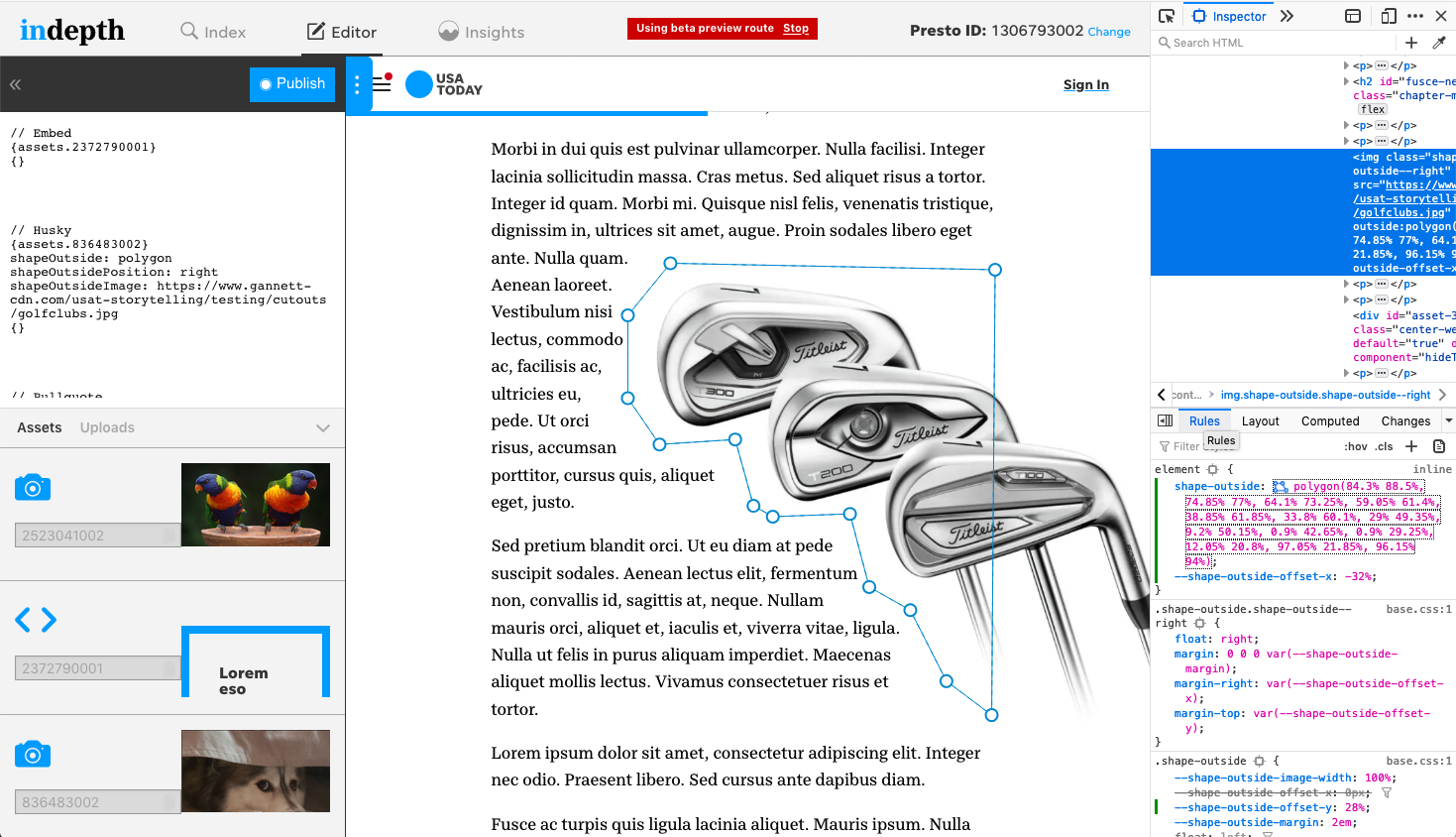Open the Insights tab

point(481,32)
